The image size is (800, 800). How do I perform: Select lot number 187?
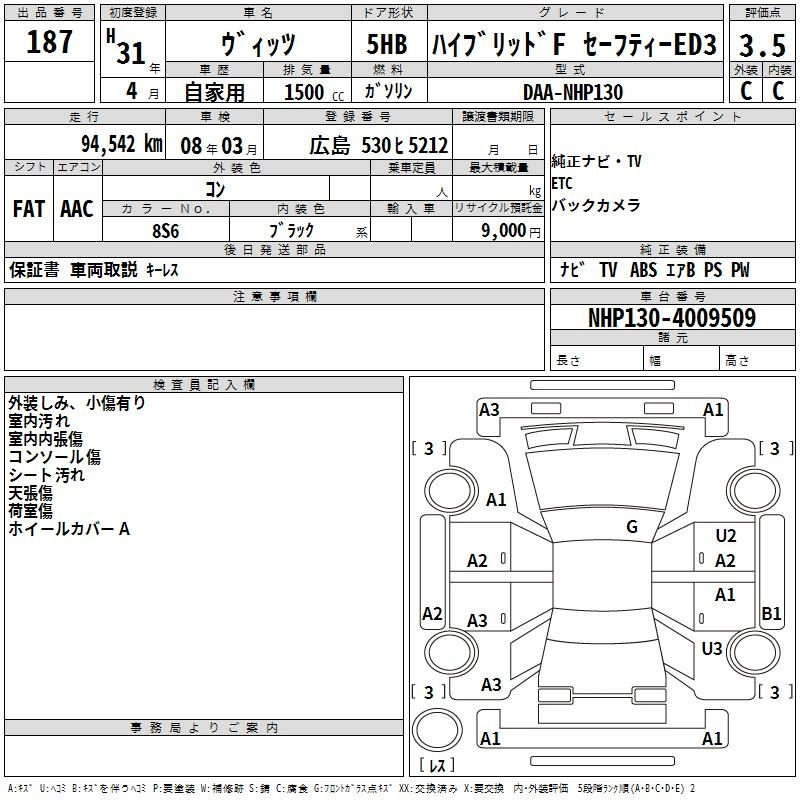tap(49, 42)
